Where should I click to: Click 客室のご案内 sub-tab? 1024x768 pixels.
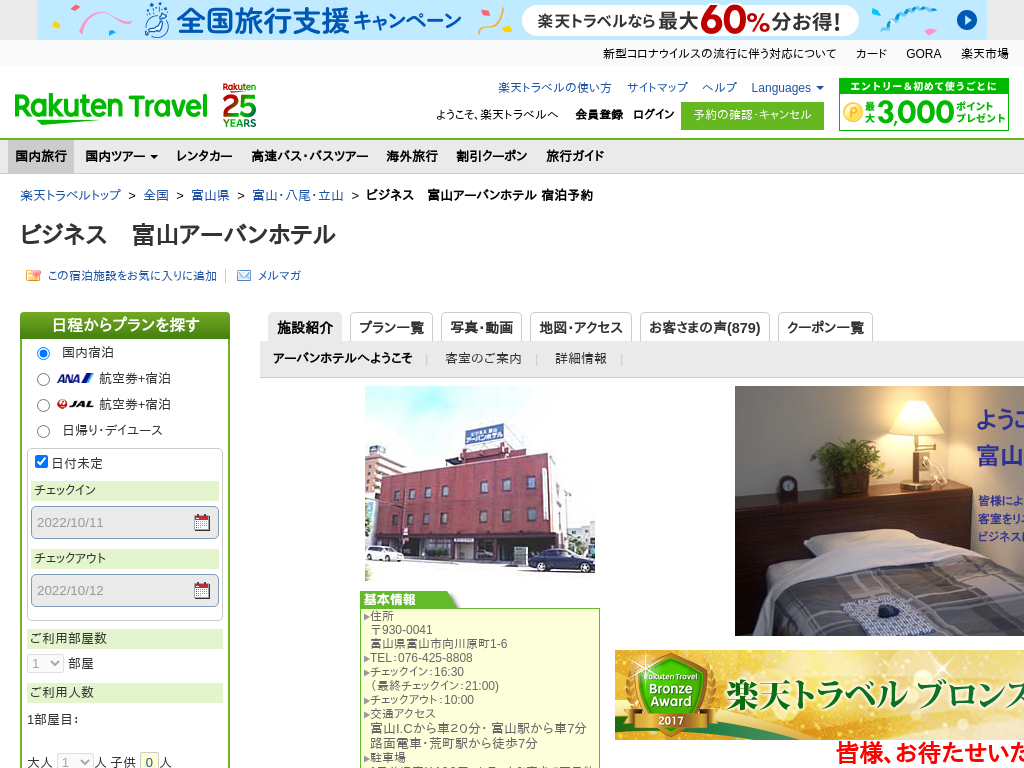pyautogui.click(x=483, y=359)
